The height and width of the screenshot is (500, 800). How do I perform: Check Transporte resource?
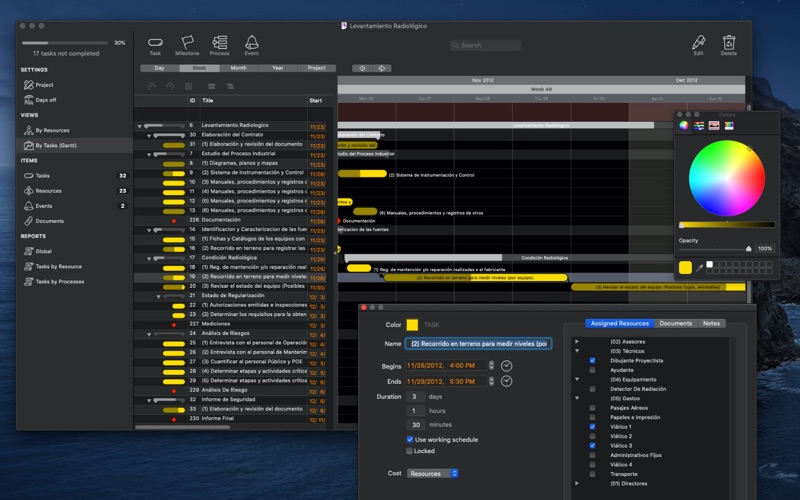tap(592, 474)
